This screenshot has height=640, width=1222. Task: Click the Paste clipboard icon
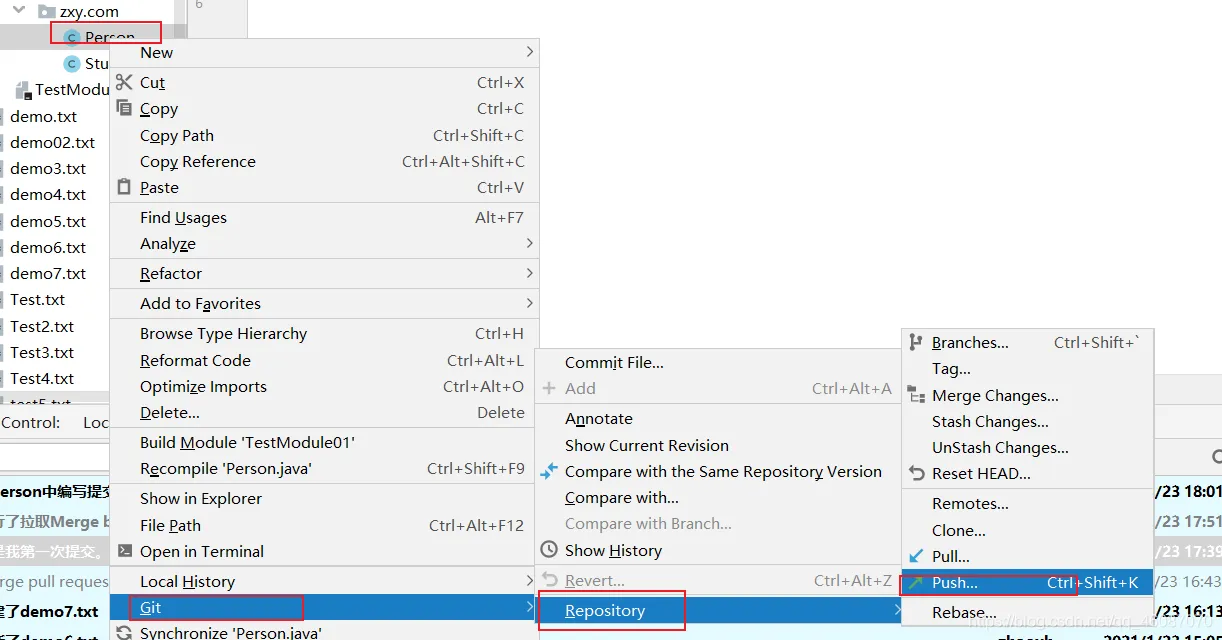[124, 187]
